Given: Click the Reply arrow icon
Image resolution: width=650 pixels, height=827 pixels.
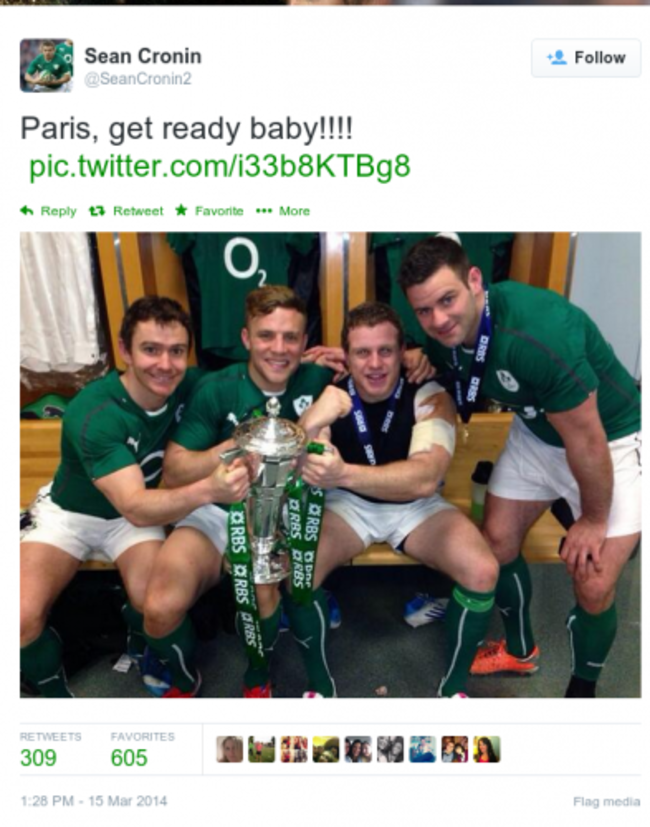Looking at the screenshot, I should coord(27,211).
